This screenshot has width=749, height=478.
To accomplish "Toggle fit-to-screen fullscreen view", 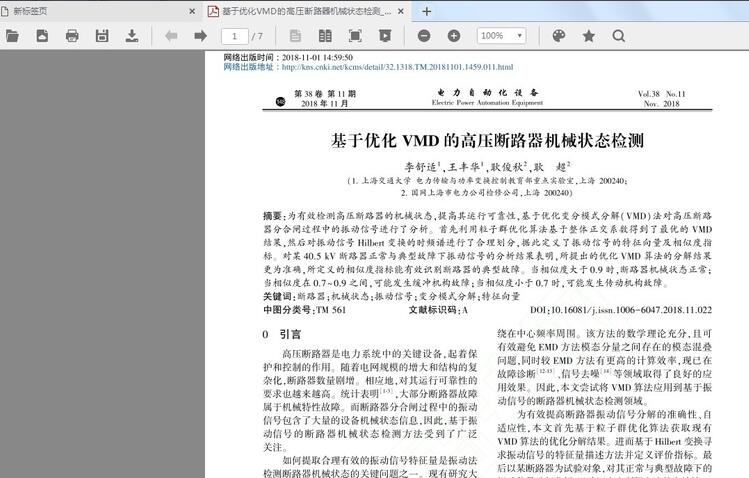I will click(x=355, y=36).
